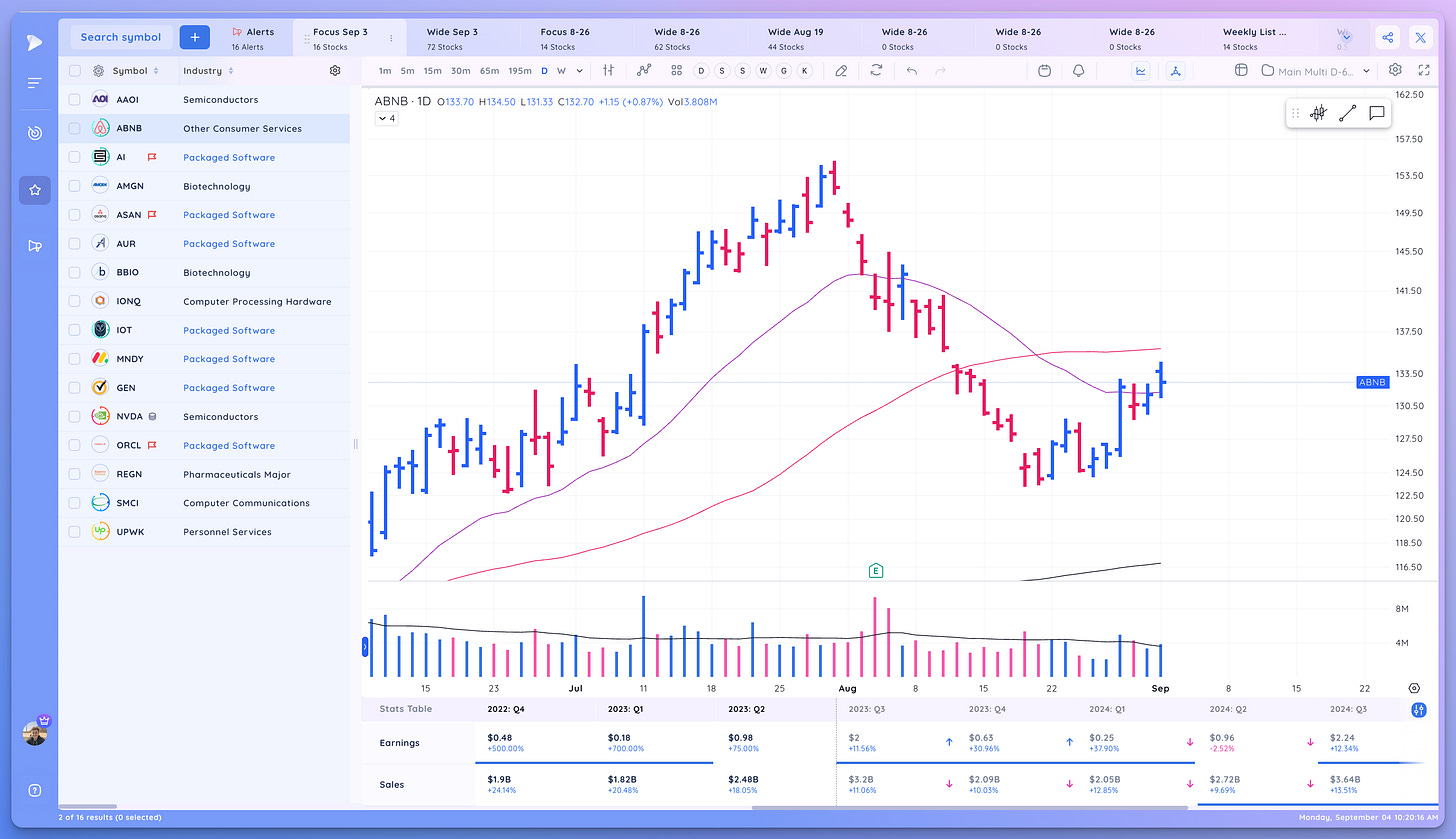Click the add new list plus button
This screenshot has width=1456, height=839.
195,37
